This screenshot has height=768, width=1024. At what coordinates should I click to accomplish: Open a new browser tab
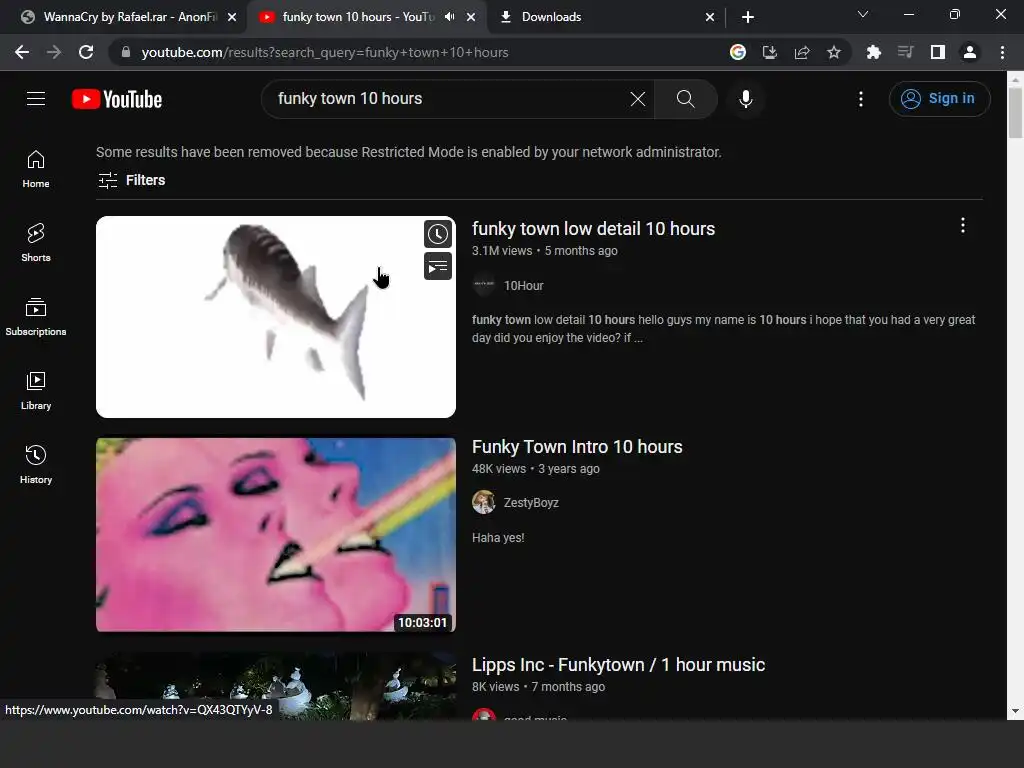coord(748,17)
